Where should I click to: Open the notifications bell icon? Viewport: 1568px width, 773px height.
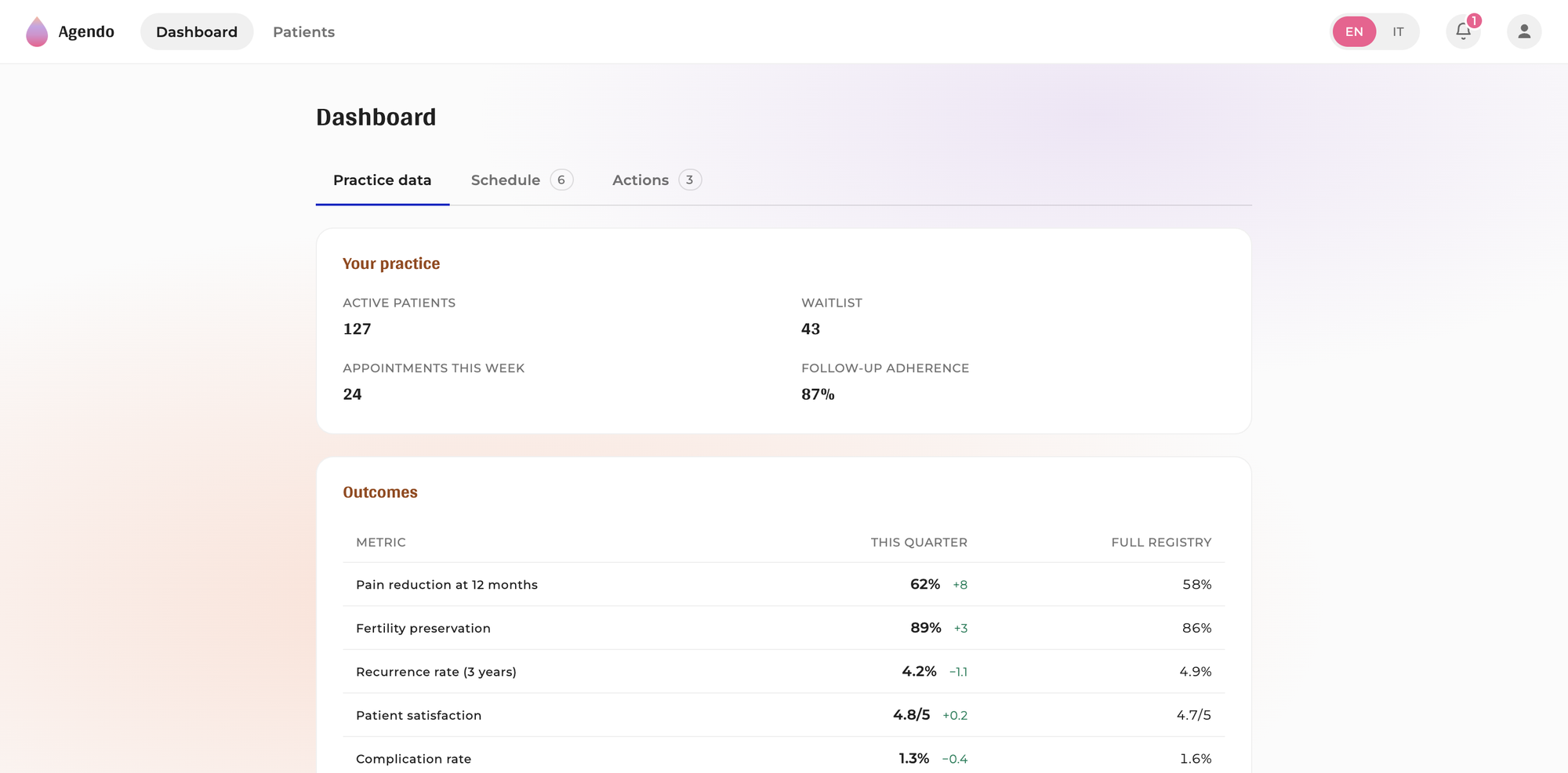[x=1463, y=31]
